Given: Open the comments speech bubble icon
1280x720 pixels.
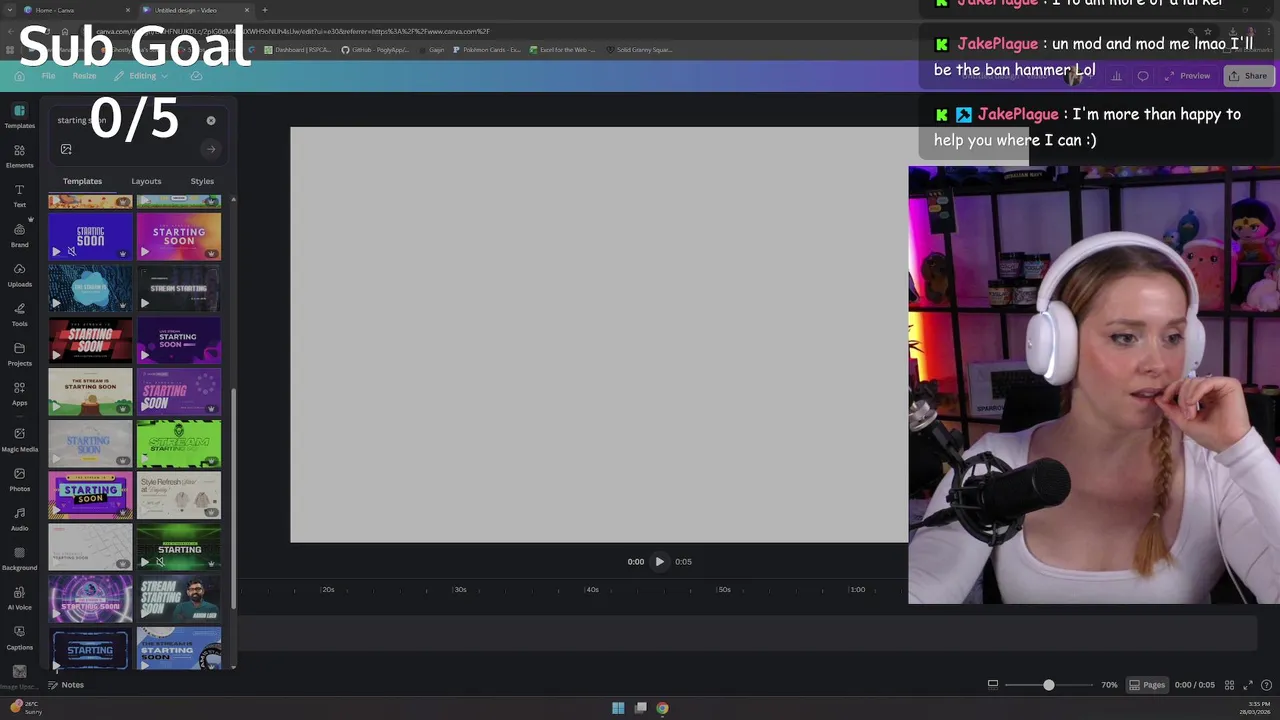Looking at the screenshot, I should pyautogui.click(x=1143, y=76).
